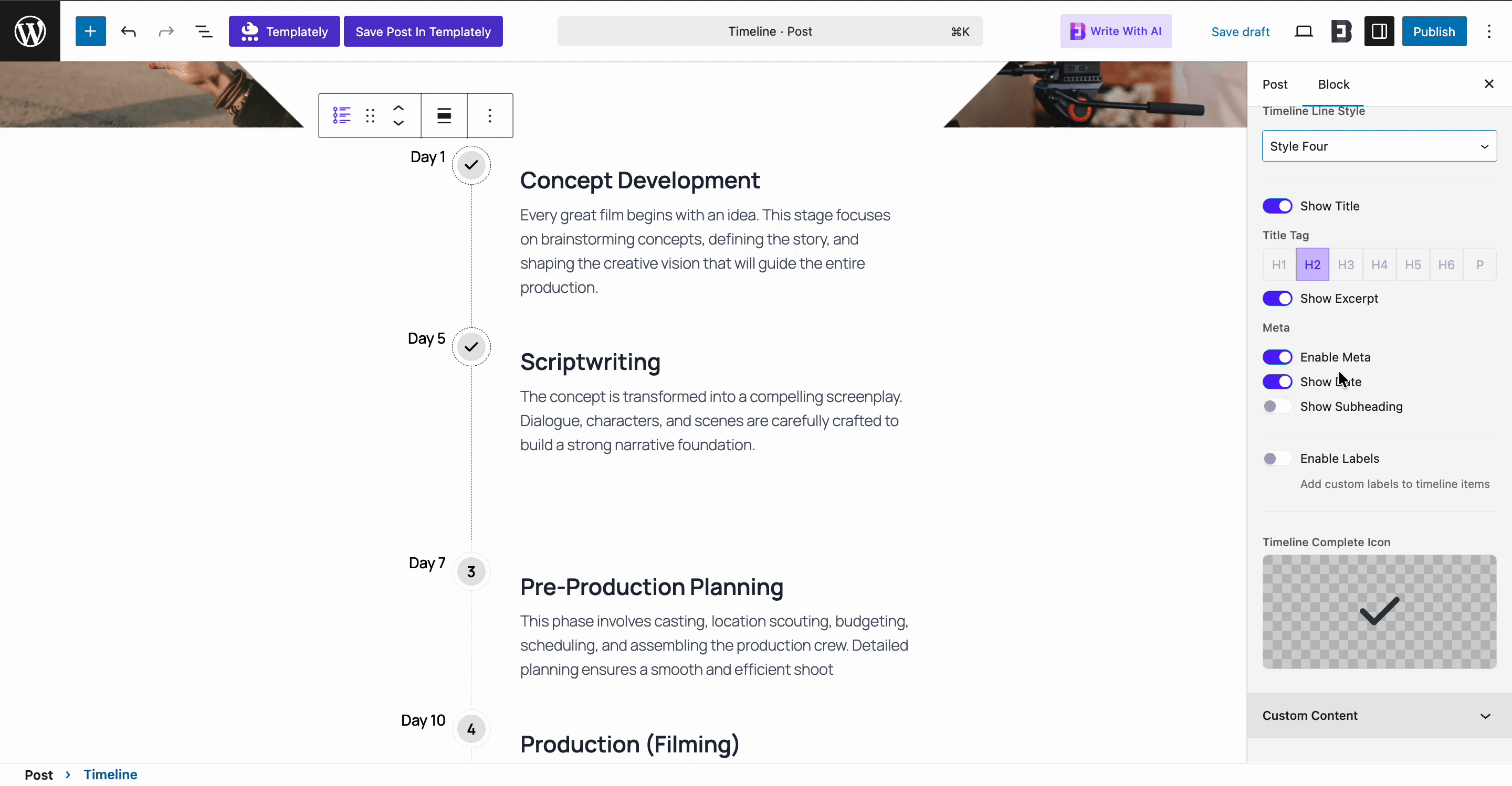Click the Publish button
Image resolution: width=1512 pixels, height=786 pixels.
(1434, 31)
